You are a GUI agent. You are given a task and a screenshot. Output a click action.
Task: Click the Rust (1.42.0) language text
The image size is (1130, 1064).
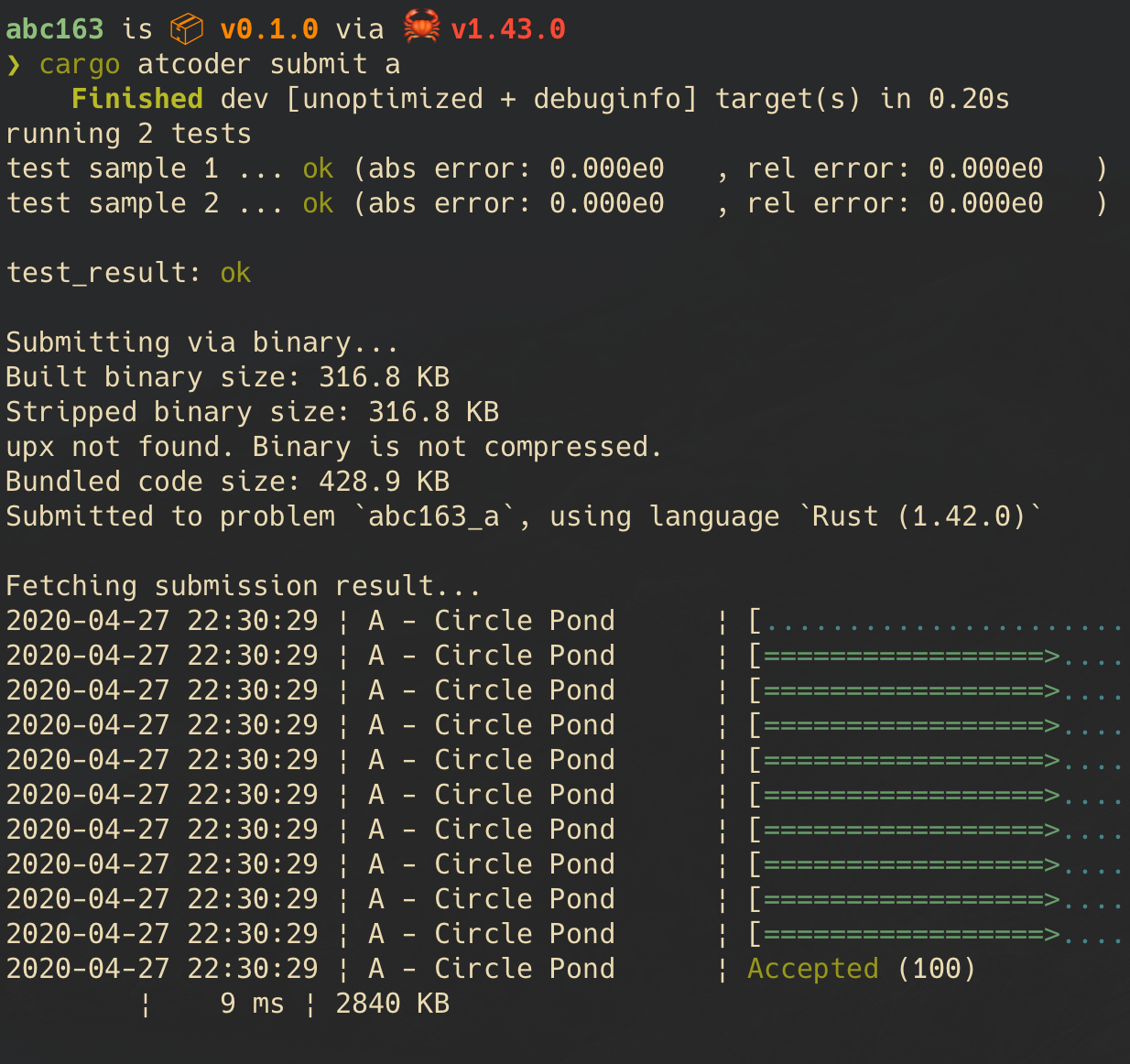[918, 516]
